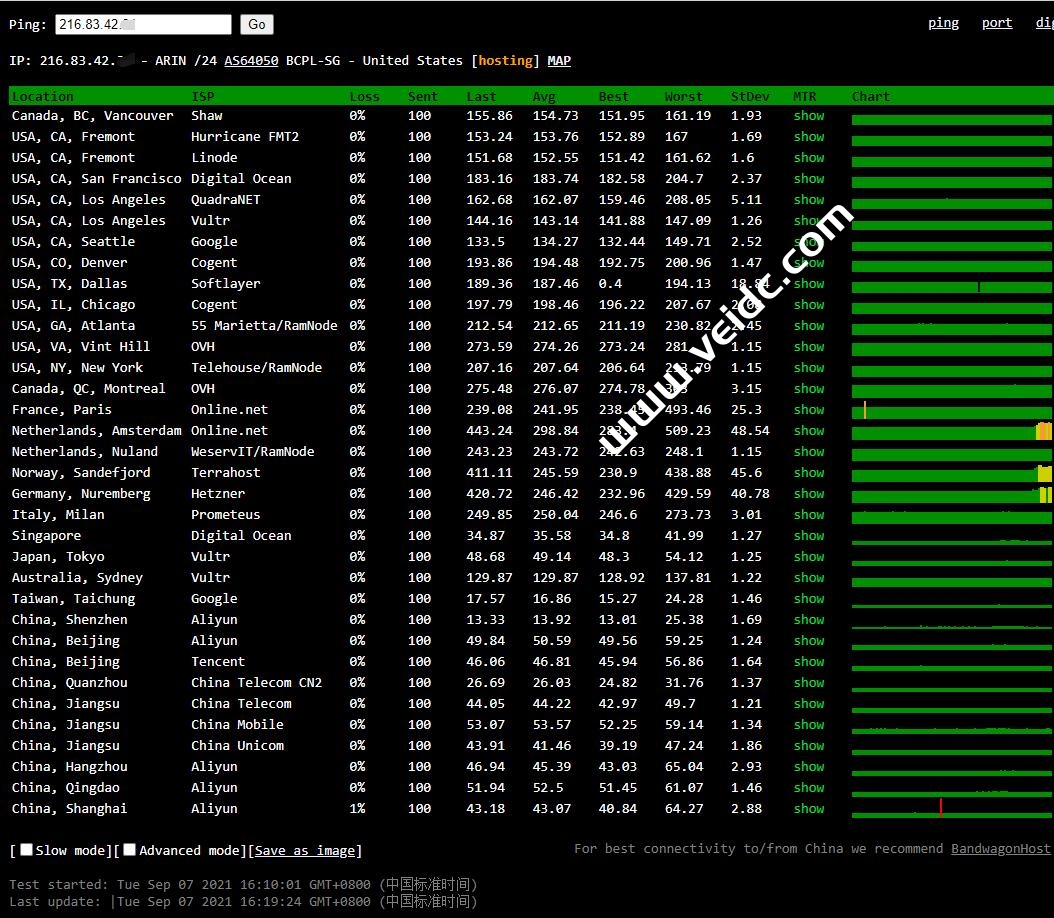Click the Ping IP address input field
This screenshot has width=1054, height=918.
143,24
